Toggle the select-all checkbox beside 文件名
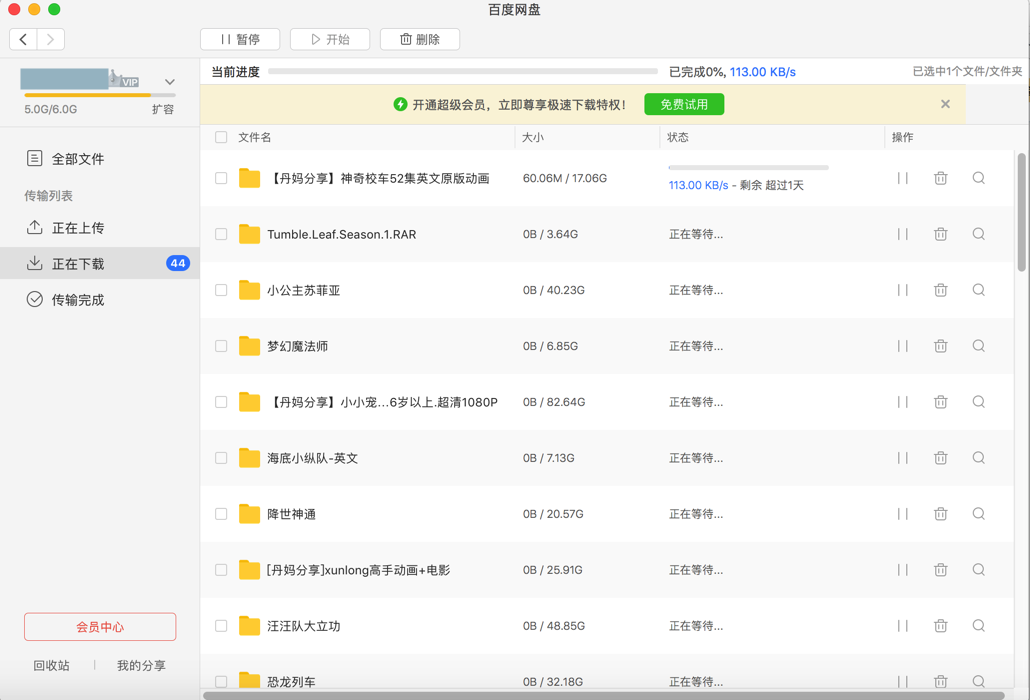 coord(221,137)
